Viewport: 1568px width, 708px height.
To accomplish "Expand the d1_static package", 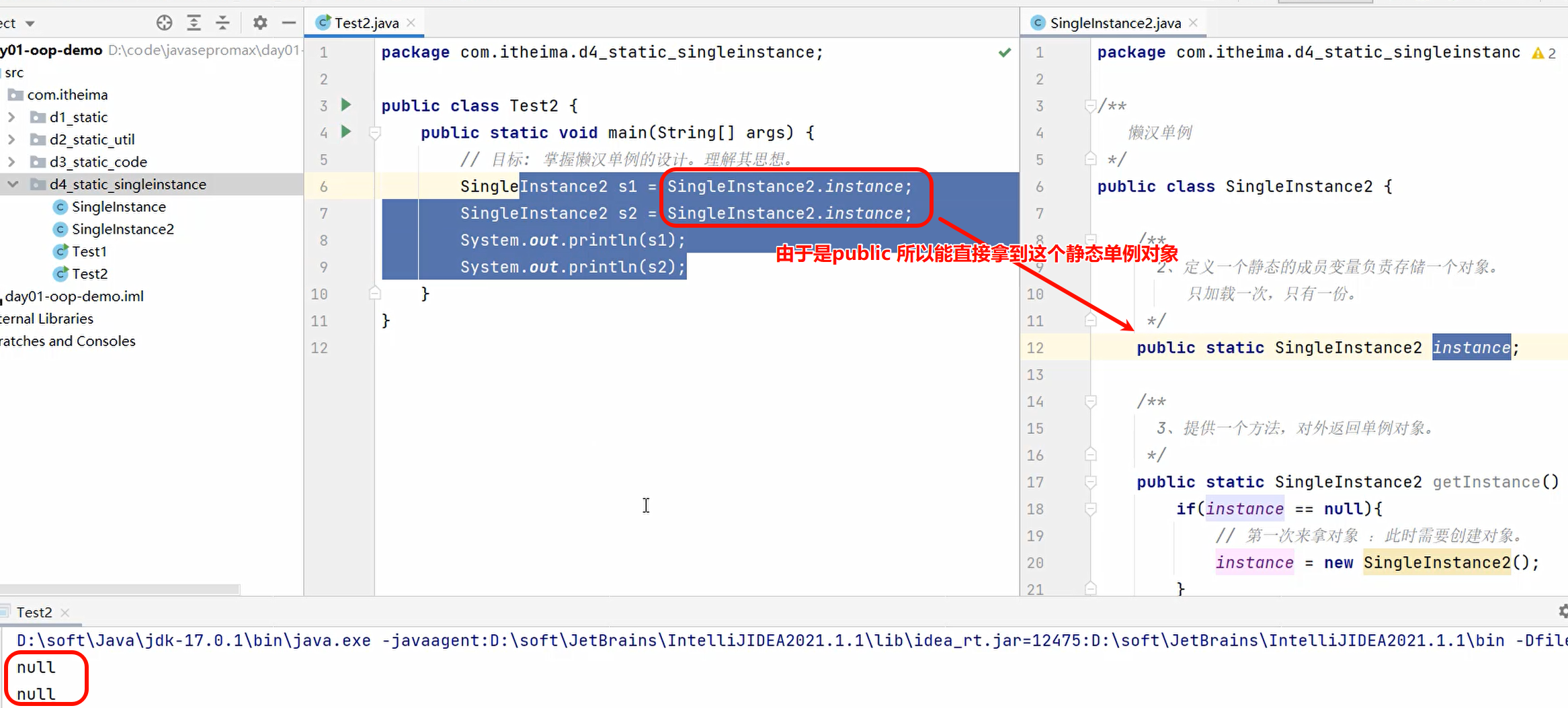I will [x=11, y=117].
